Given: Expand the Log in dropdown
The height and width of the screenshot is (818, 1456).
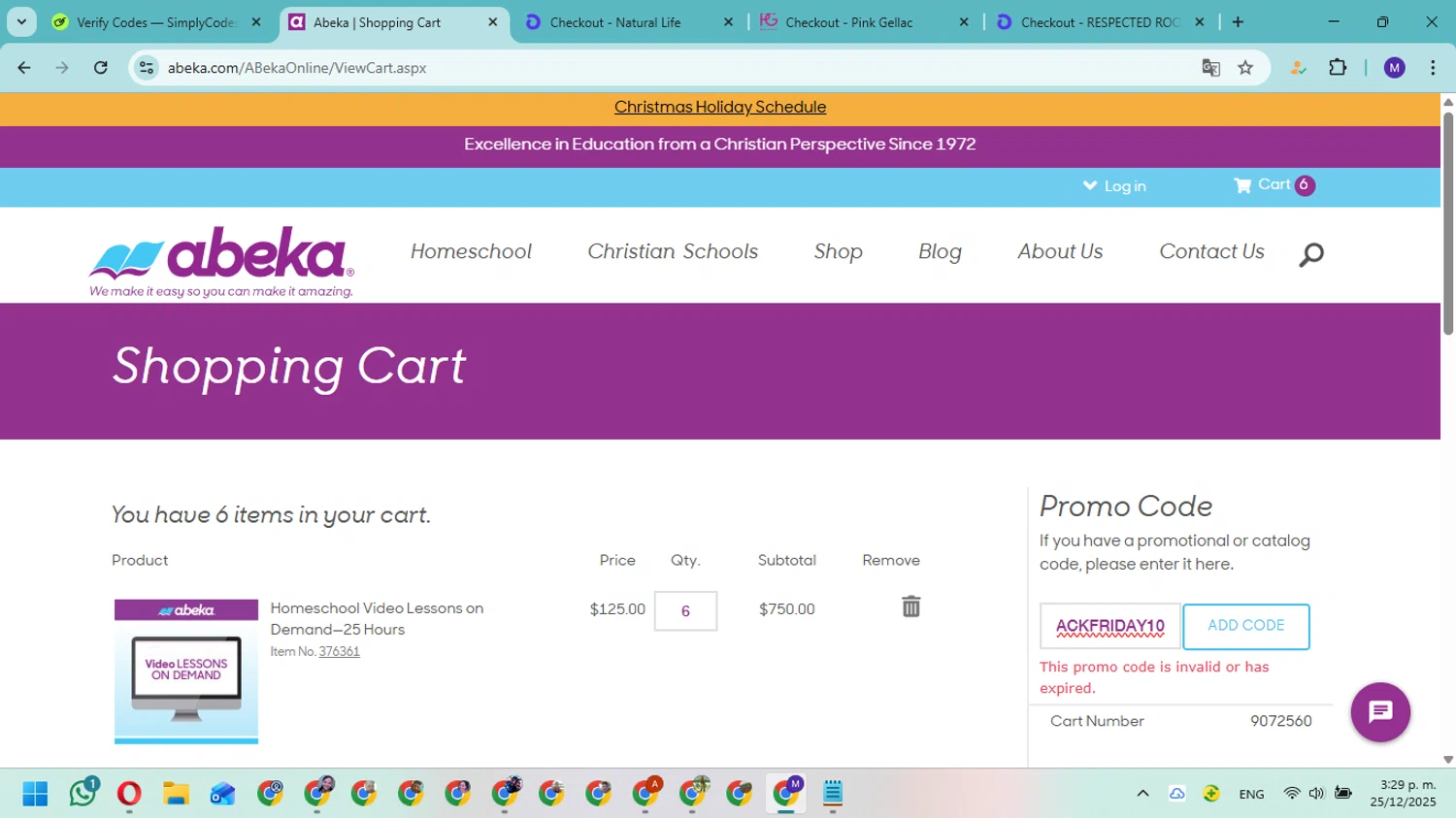Looking at the screenshot, I should [1114, 186].
